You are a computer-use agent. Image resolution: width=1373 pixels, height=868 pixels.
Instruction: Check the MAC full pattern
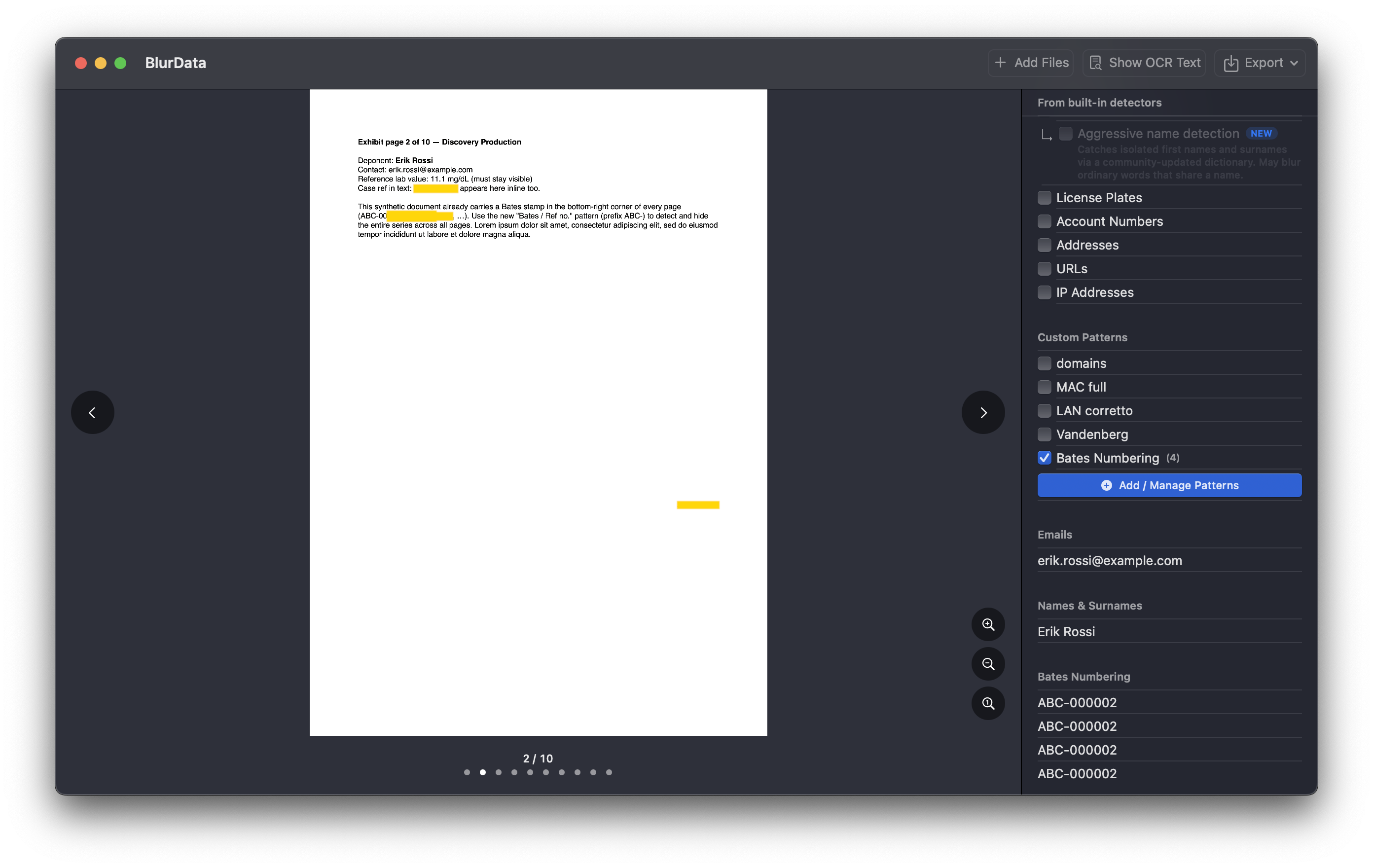click(1044, 387)
